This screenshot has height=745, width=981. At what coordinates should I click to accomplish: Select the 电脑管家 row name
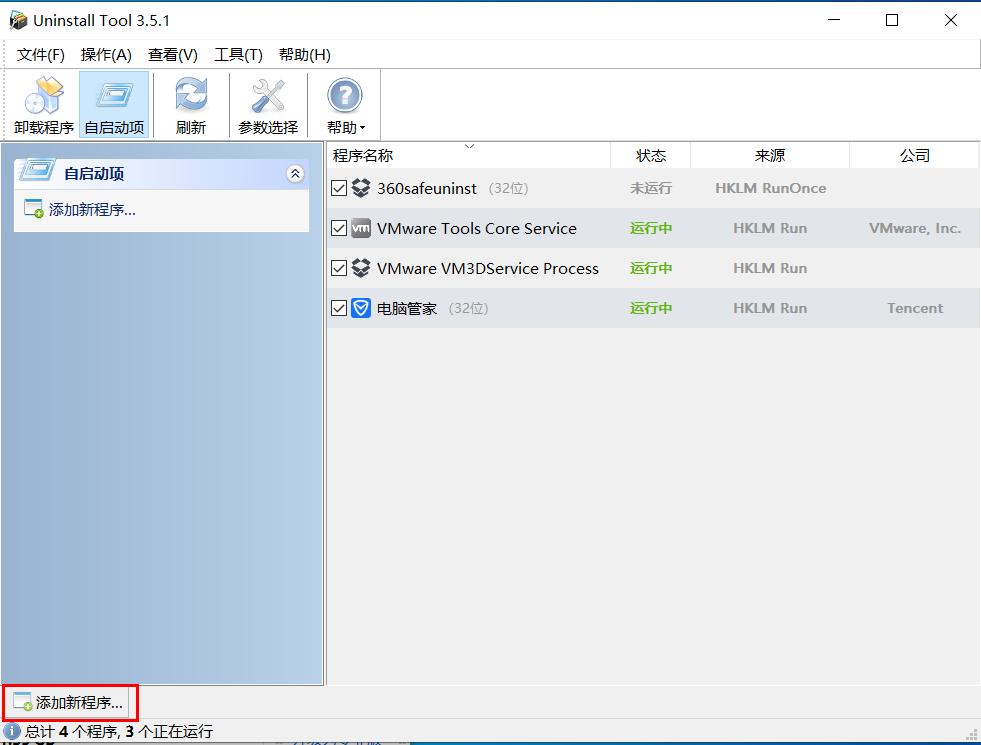pyautogui.click(x=407, y=308)
